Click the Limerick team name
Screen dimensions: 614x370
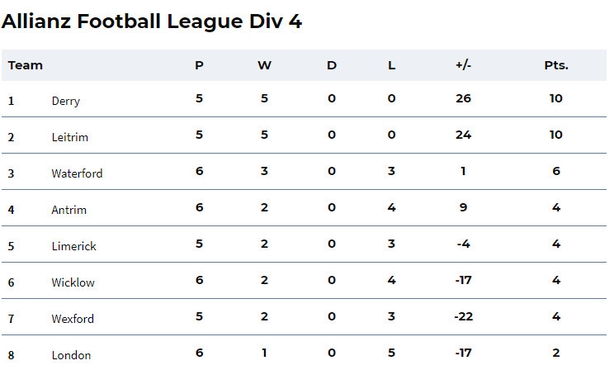tap(74, 246)
